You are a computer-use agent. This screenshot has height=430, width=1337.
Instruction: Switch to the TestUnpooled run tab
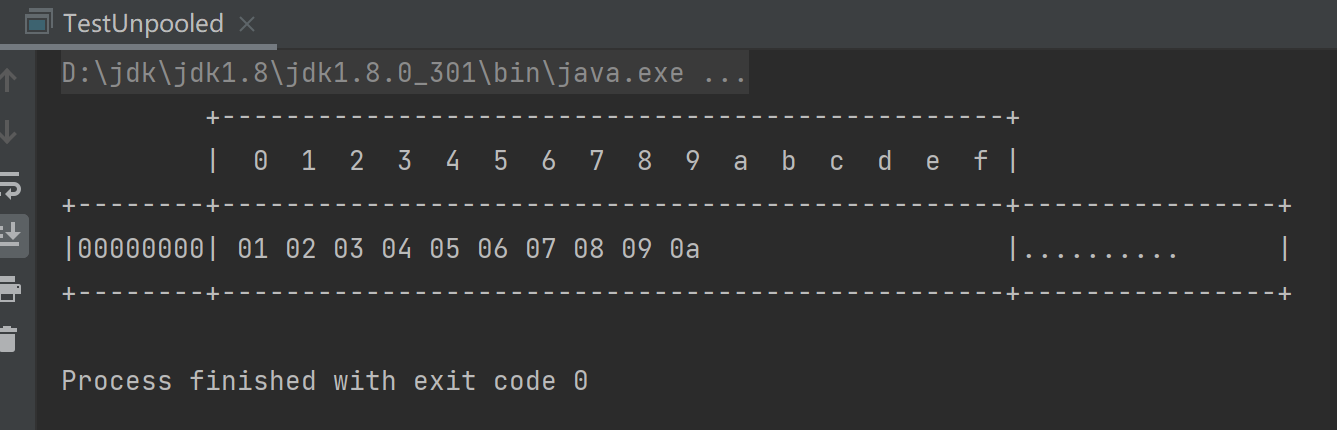pyautogui.click(x=143, y=23)
